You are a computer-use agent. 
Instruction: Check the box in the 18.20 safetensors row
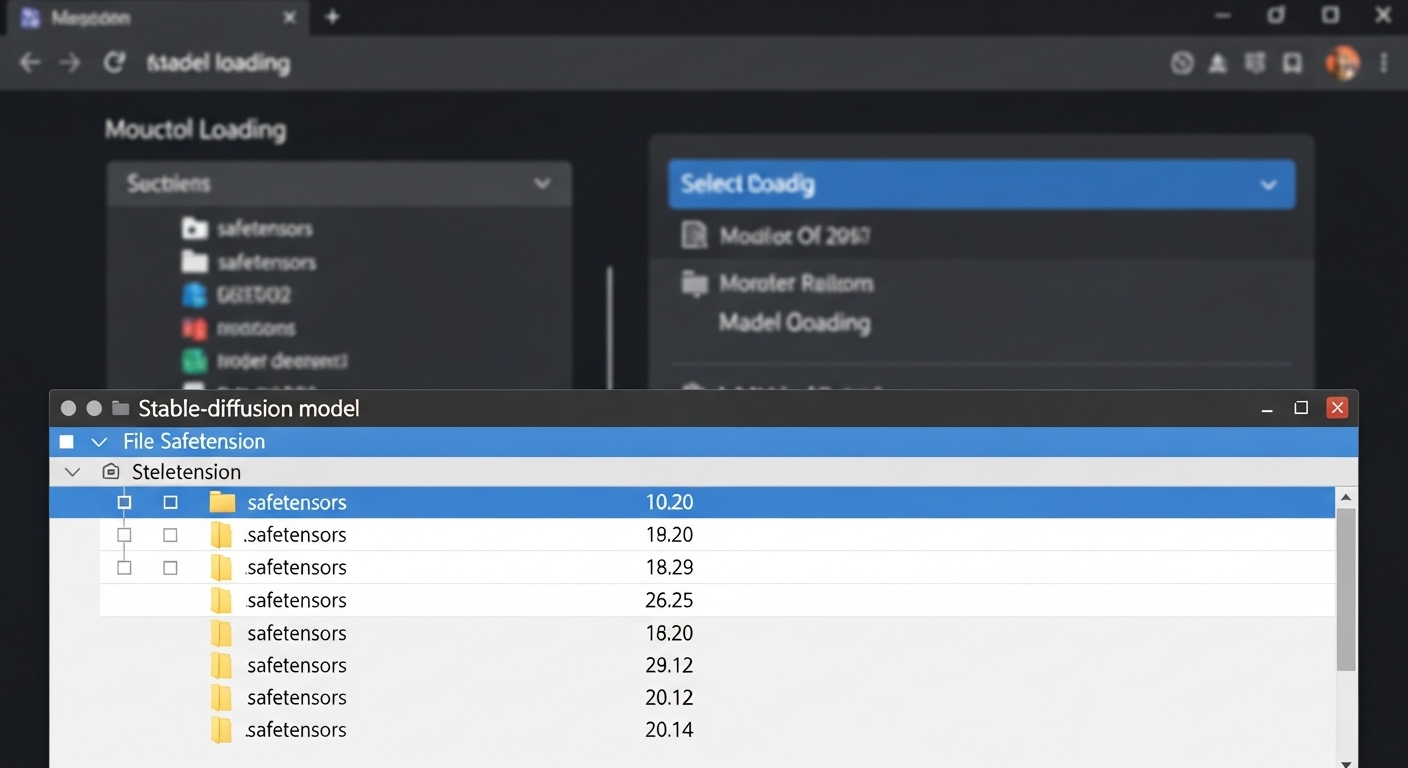click(x=170, y=535)
